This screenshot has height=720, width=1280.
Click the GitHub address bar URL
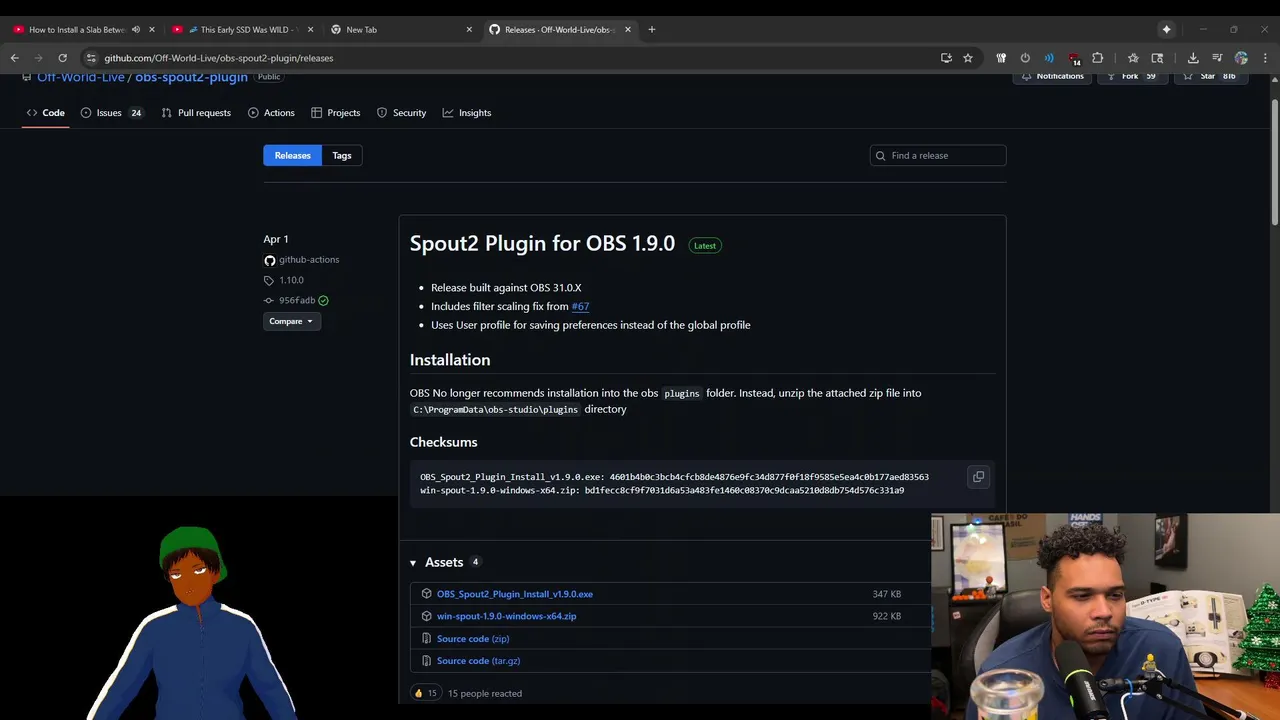(219, 58)
